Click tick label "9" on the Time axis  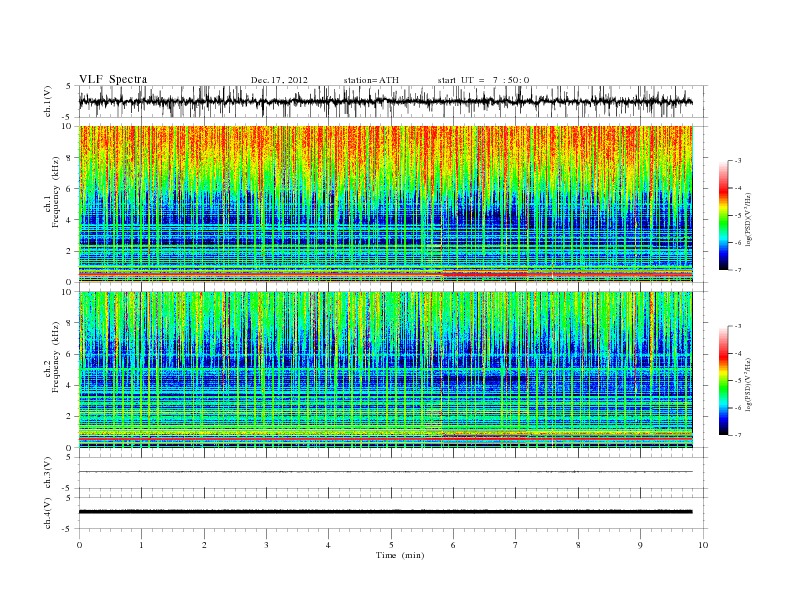tap(640, 545)
